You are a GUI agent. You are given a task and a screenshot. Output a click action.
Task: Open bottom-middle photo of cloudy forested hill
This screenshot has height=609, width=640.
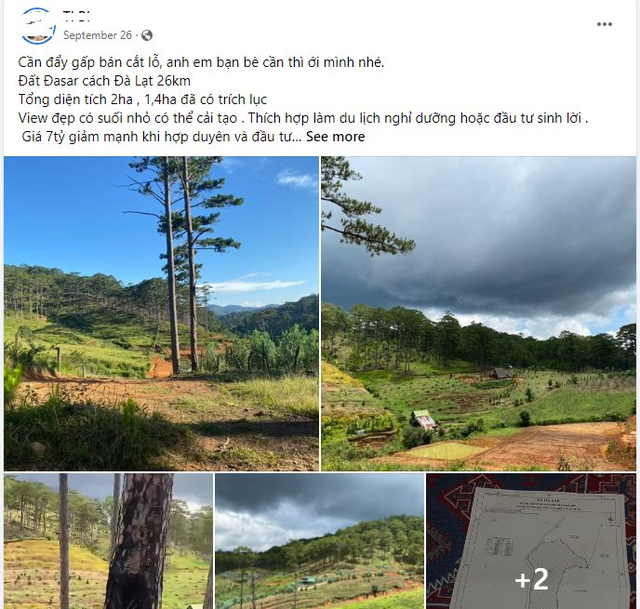pos(319,541)
